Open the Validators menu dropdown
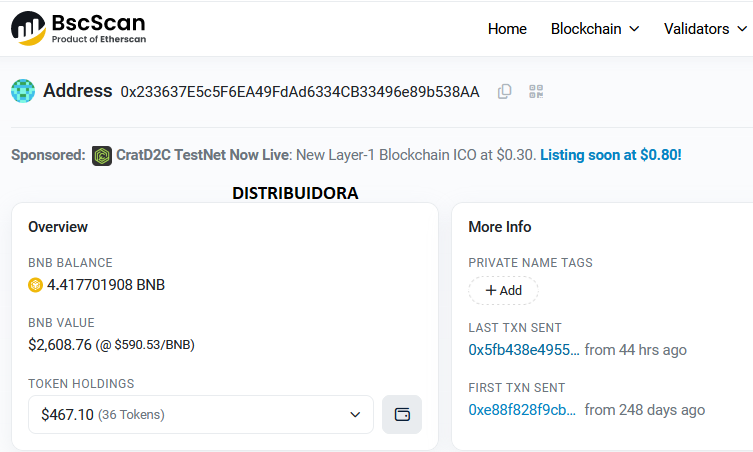The height and width of the screenshot is (452, 753). (x=705, y=29)
